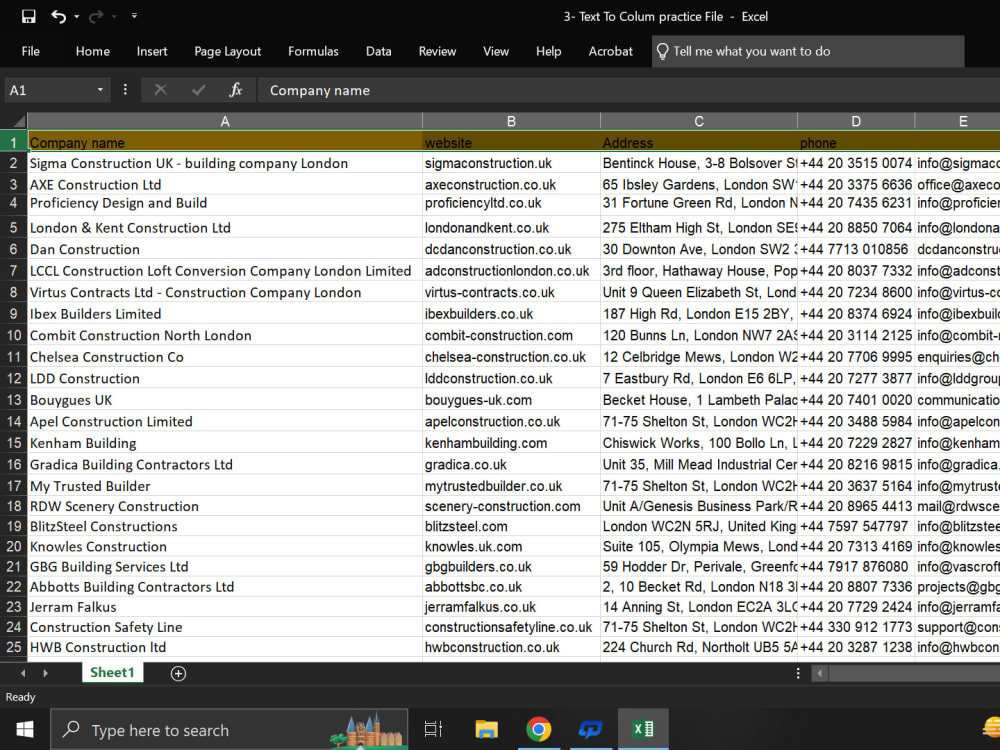Viewport: 1000px width, 750px height.
Task: Open Customize Quick Access Toolbar dropdown
Action: [x=134, y=16]
